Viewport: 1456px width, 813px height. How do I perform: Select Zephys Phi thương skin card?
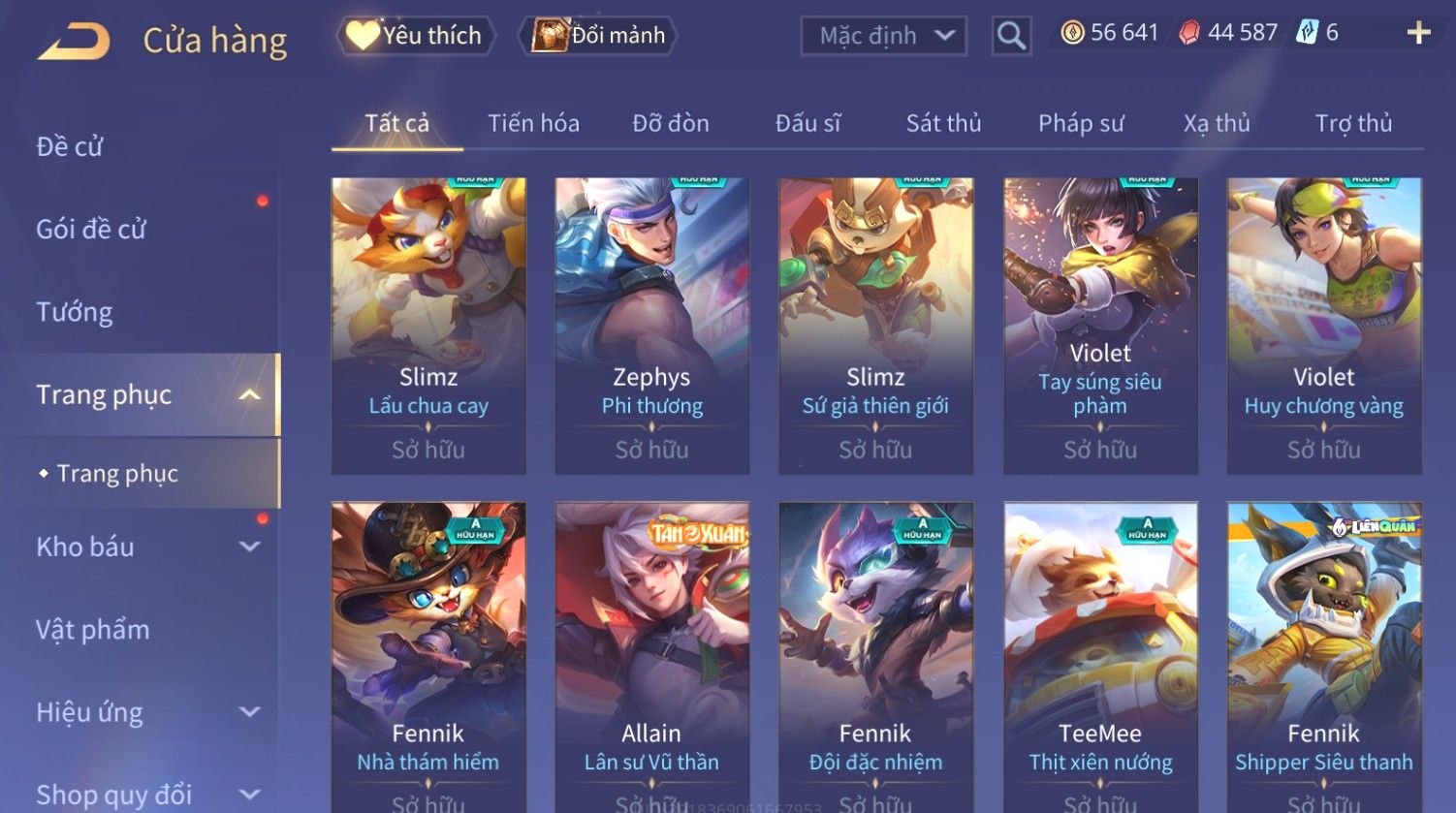tap(652, 326)
